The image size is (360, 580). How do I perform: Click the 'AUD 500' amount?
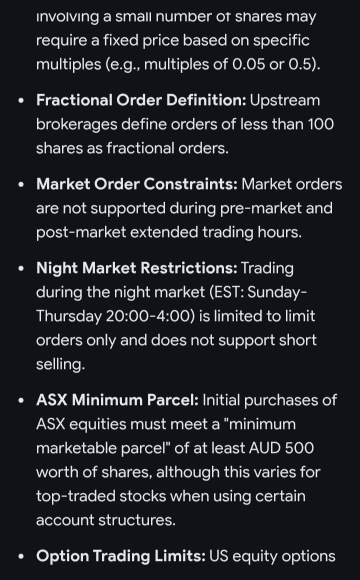tap(282, 448)
